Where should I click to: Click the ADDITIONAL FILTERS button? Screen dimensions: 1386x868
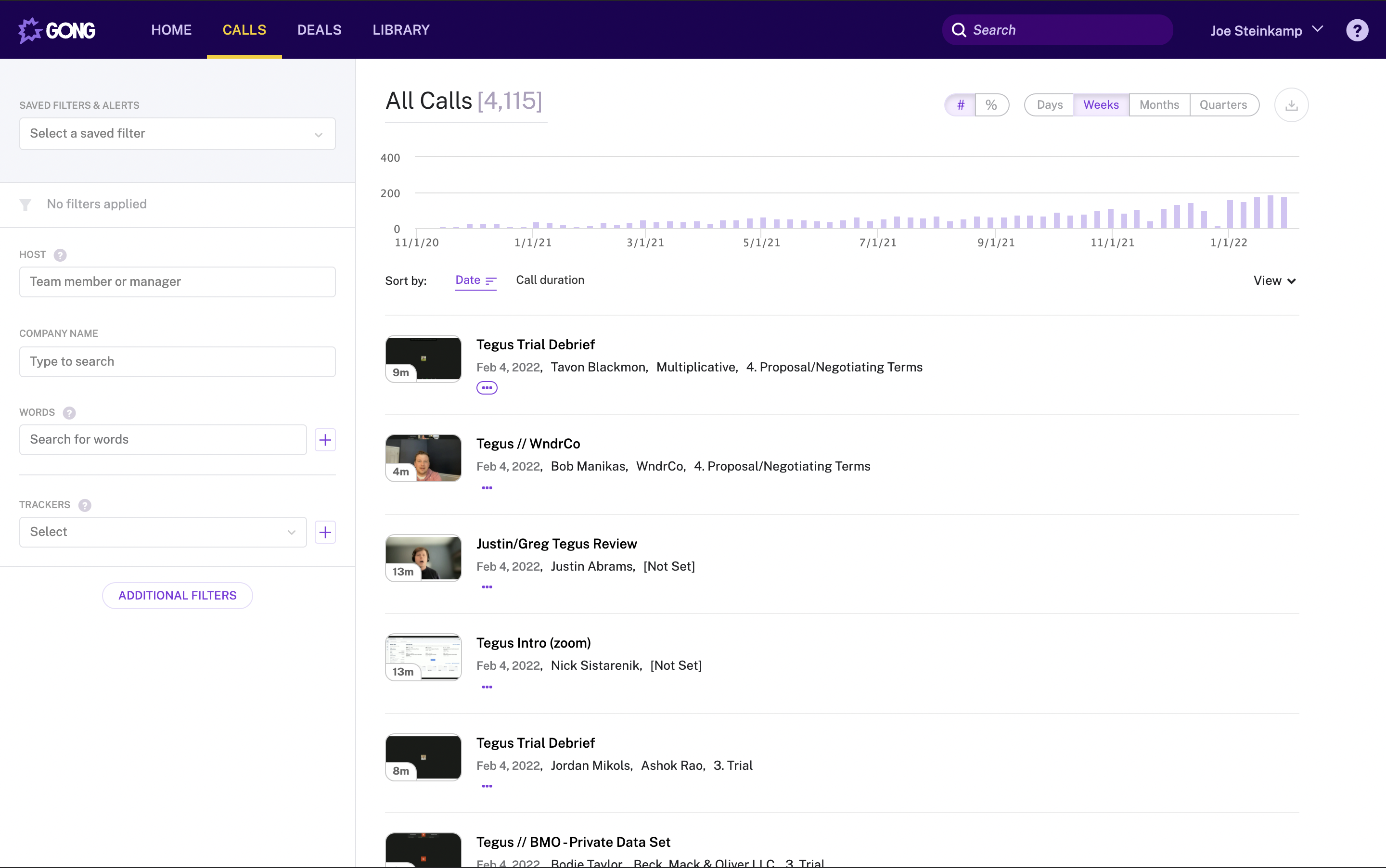click(178, 595)
